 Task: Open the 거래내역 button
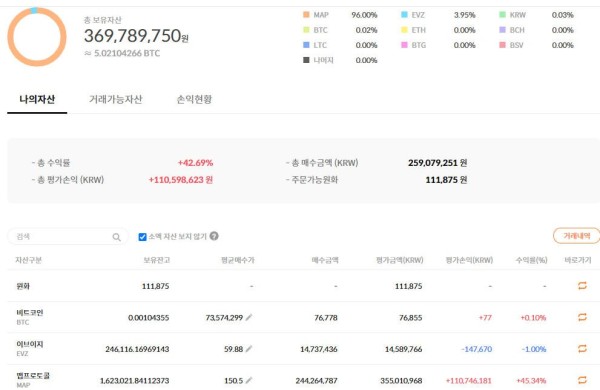click(577, 236)
